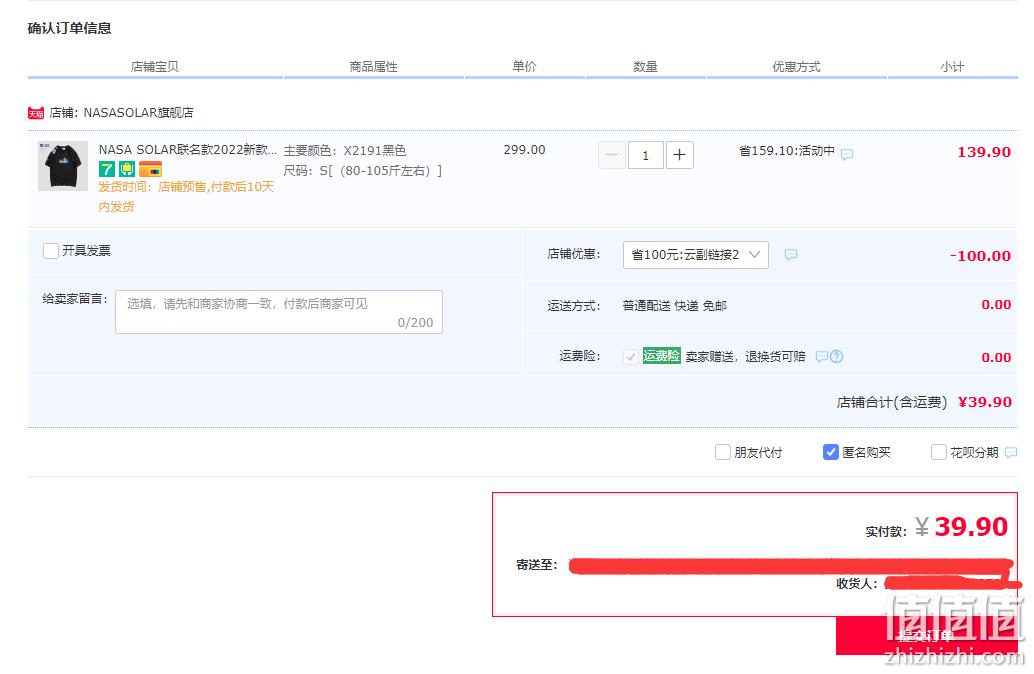Click the 给卖家留言 message text box
The width and height of the screenshot is (1034, 674).
point(279,312)
